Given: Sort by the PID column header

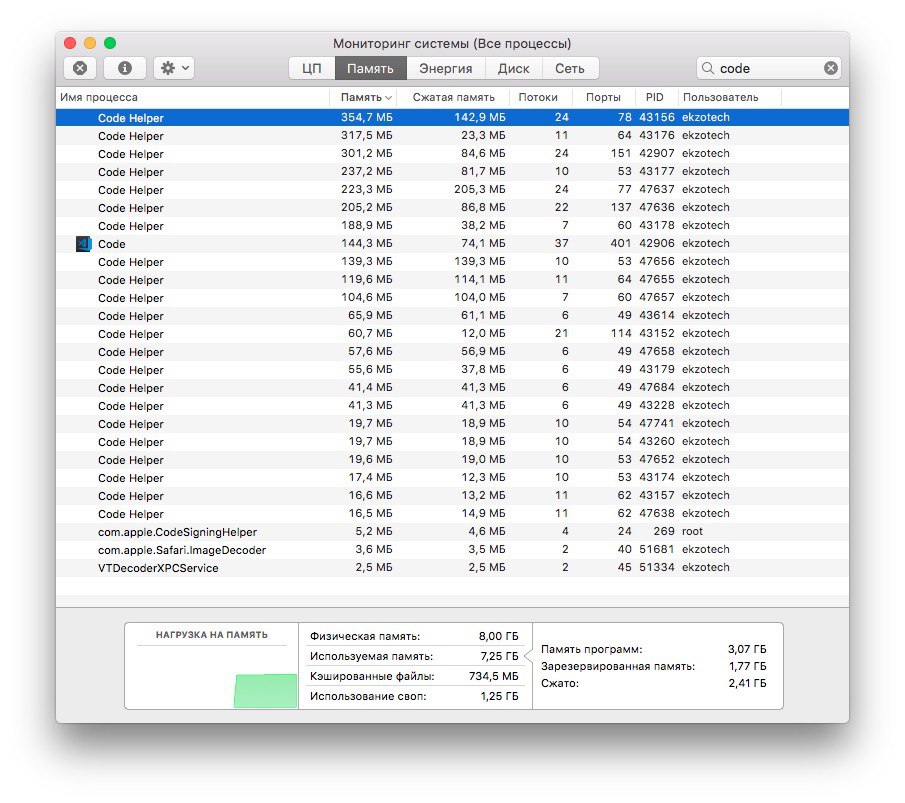Looking at the screenshot, I should [x=655, y=97].
